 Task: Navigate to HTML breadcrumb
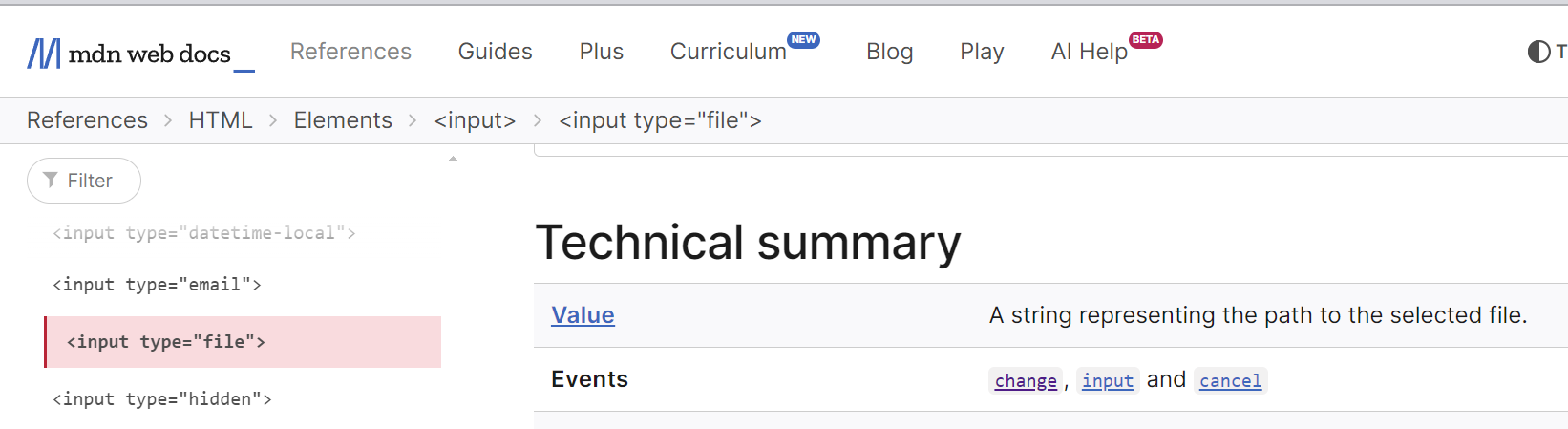click(x=221, y=120)
